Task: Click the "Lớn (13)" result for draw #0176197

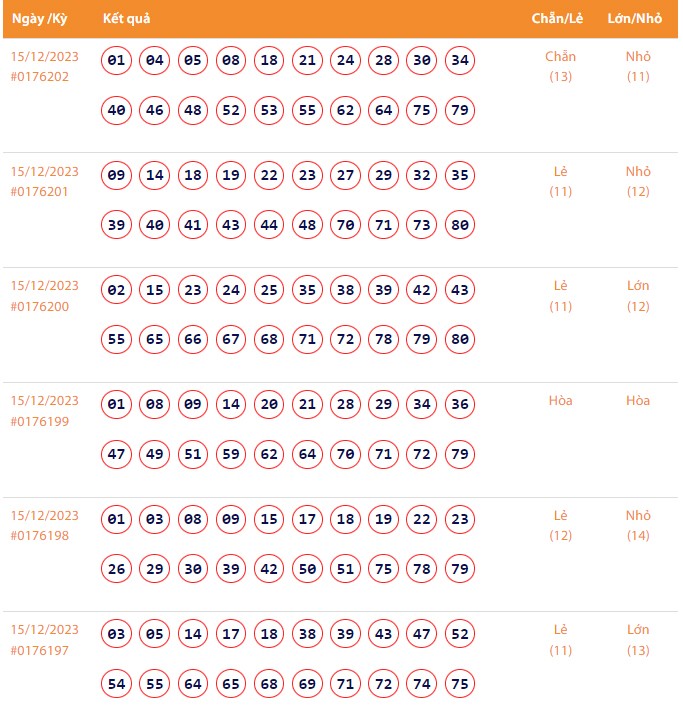Action: coord(637,640)
